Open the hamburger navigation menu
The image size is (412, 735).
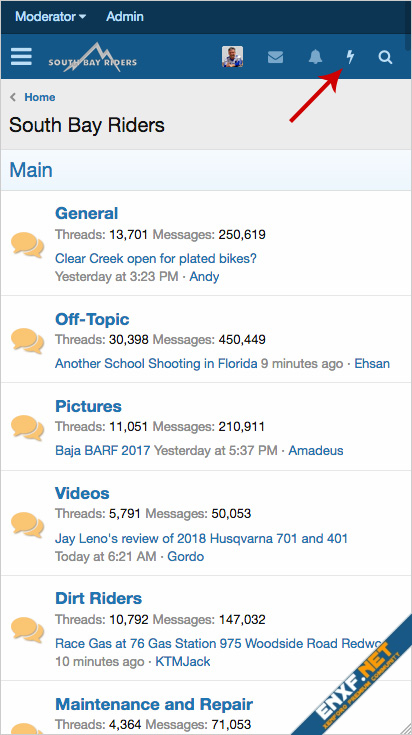pos(21,57)
